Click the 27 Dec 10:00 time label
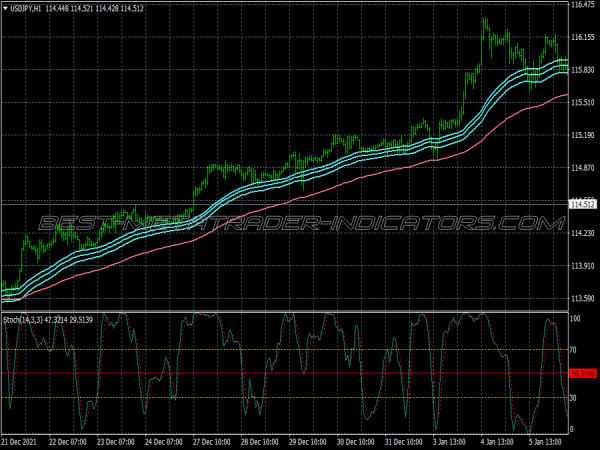Image resolution: width=600 pixels, height=450 pixels. pyautogui.click(x=212, y=442)
